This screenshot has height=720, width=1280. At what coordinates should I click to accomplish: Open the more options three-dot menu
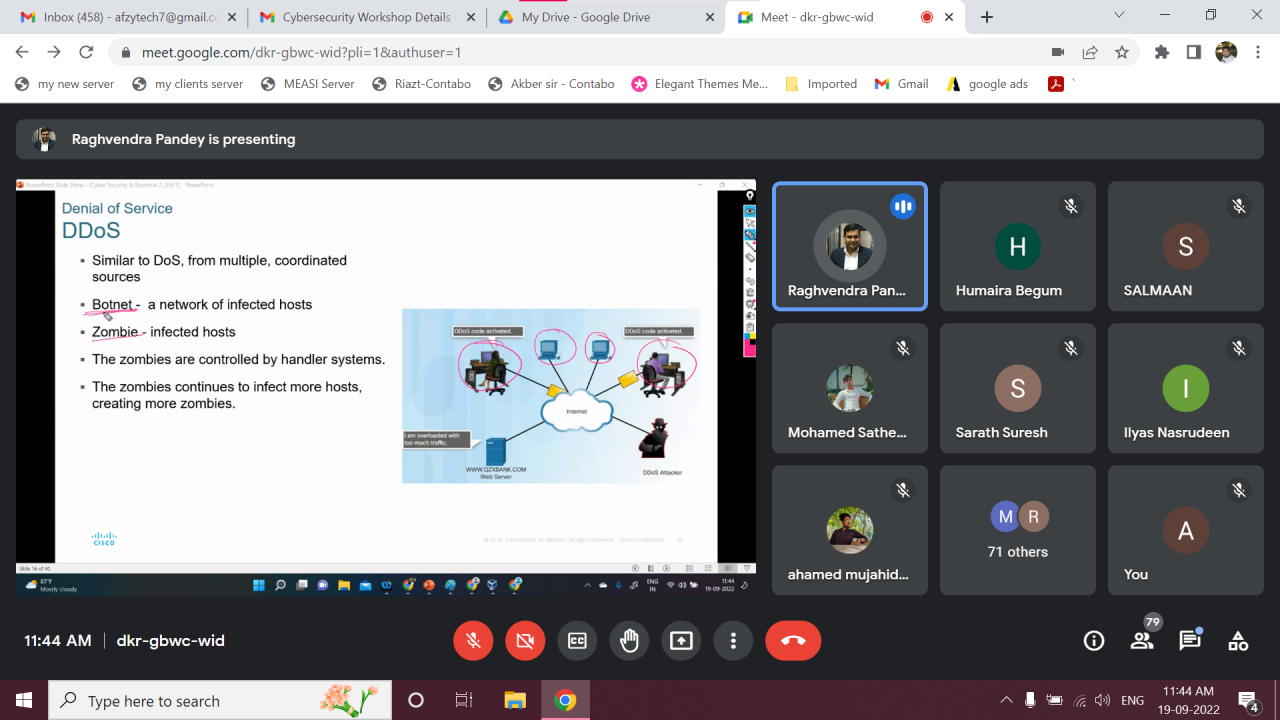click(x=733, y=640)
